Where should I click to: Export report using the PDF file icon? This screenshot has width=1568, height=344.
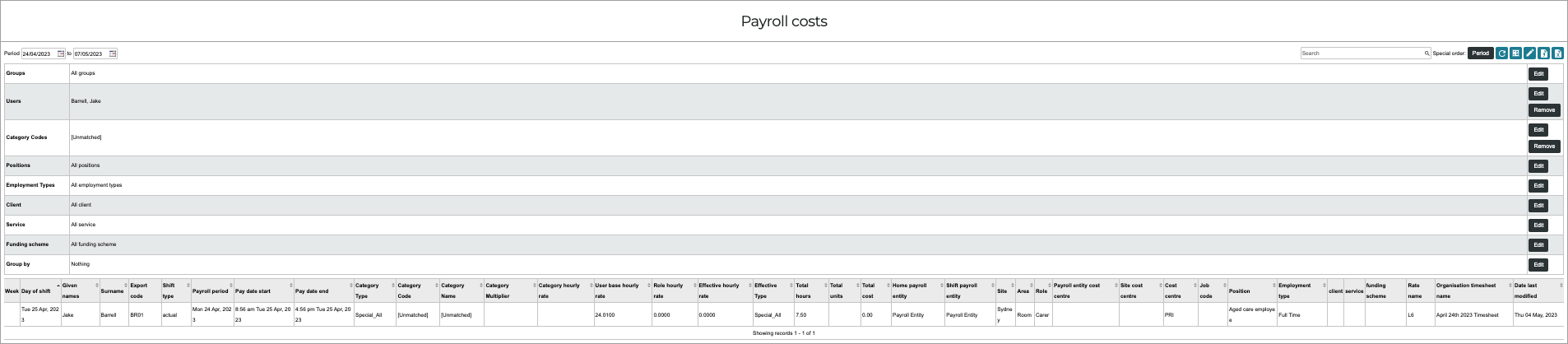[1543, 53]
